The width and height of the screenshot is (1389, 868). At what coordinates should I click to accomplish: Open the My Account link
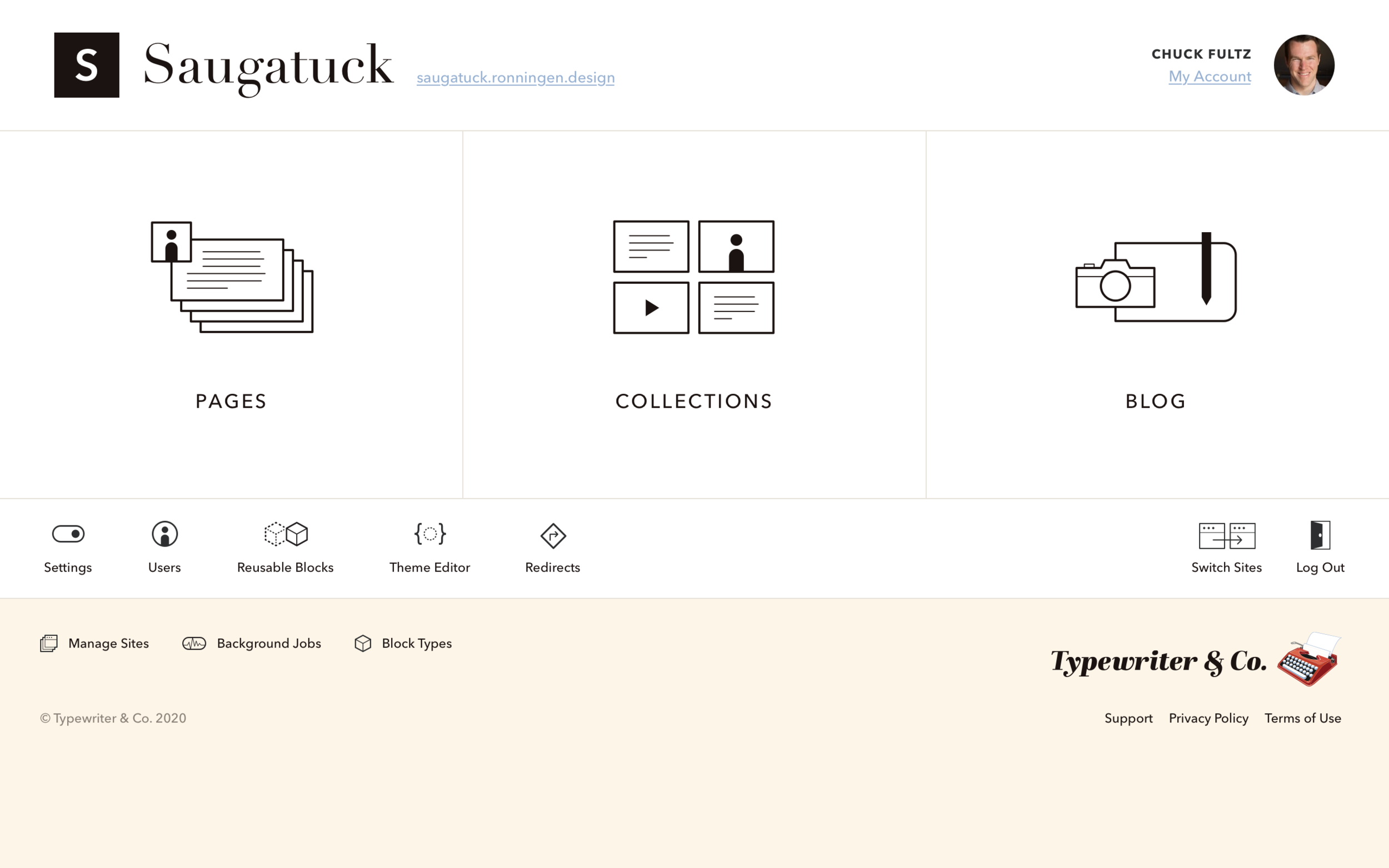pos(1210,76)
